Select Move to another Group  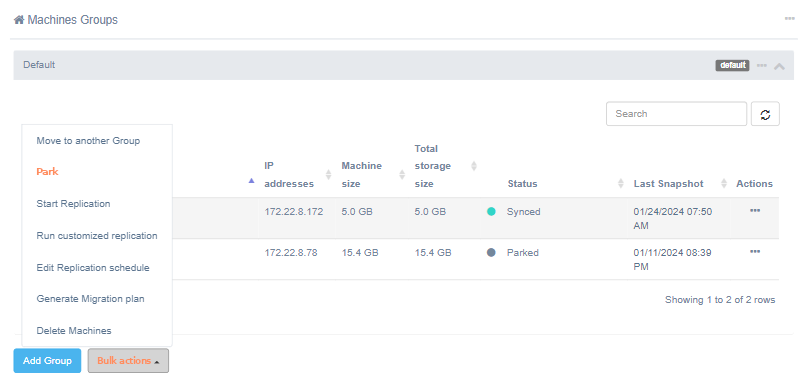pyautogui.click(x=88, y=140)
